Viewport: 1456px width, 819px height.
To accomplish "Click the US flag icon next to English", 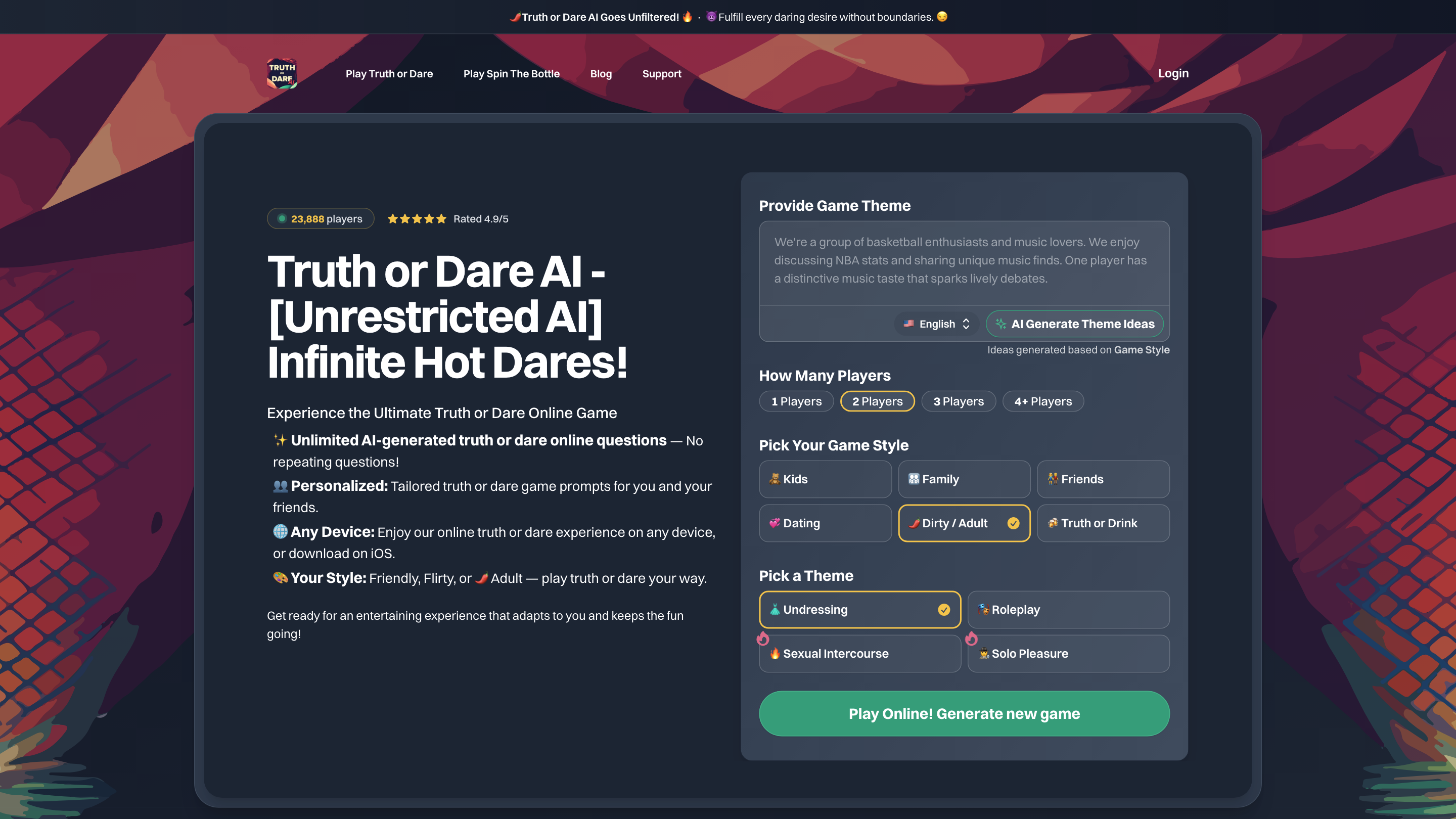I will 909,324.
